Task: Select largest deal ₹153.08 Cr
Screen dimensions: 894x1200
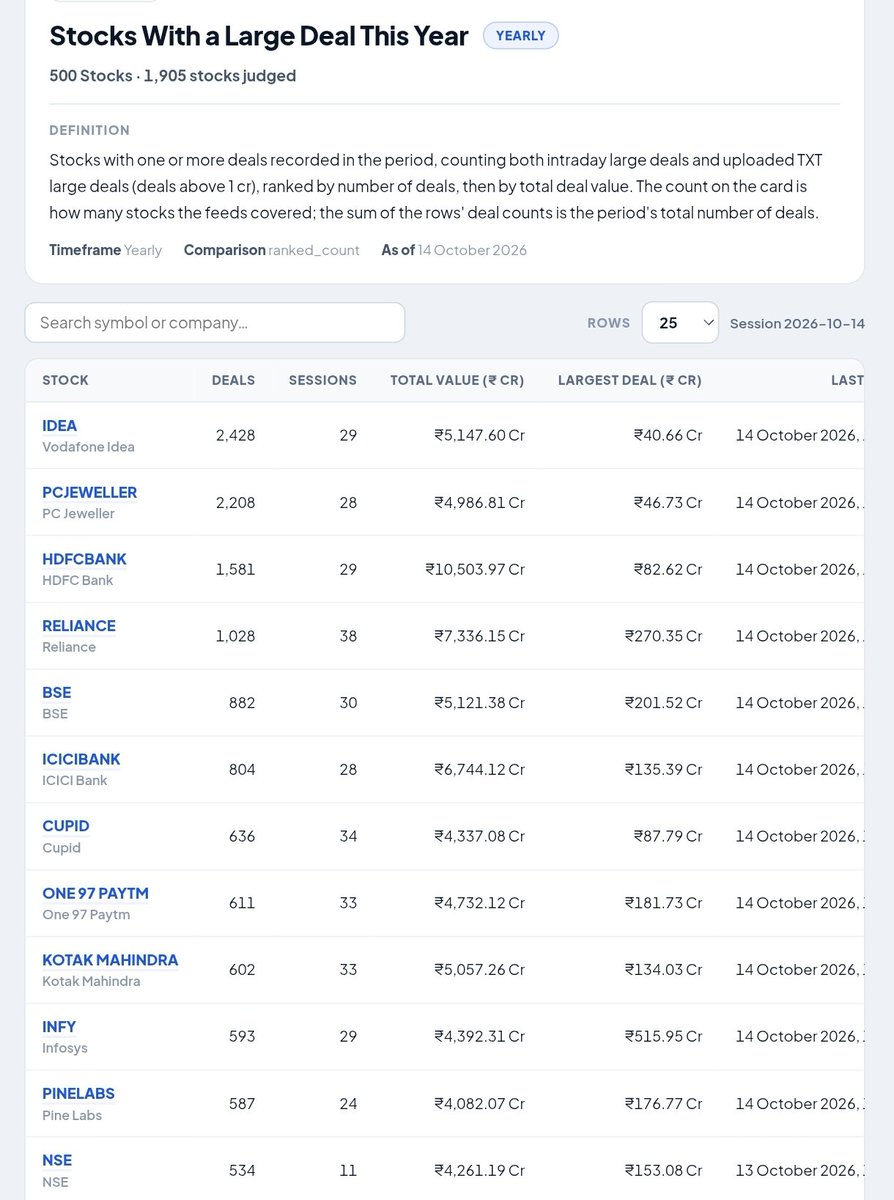Action: [x=664, y=1171]
